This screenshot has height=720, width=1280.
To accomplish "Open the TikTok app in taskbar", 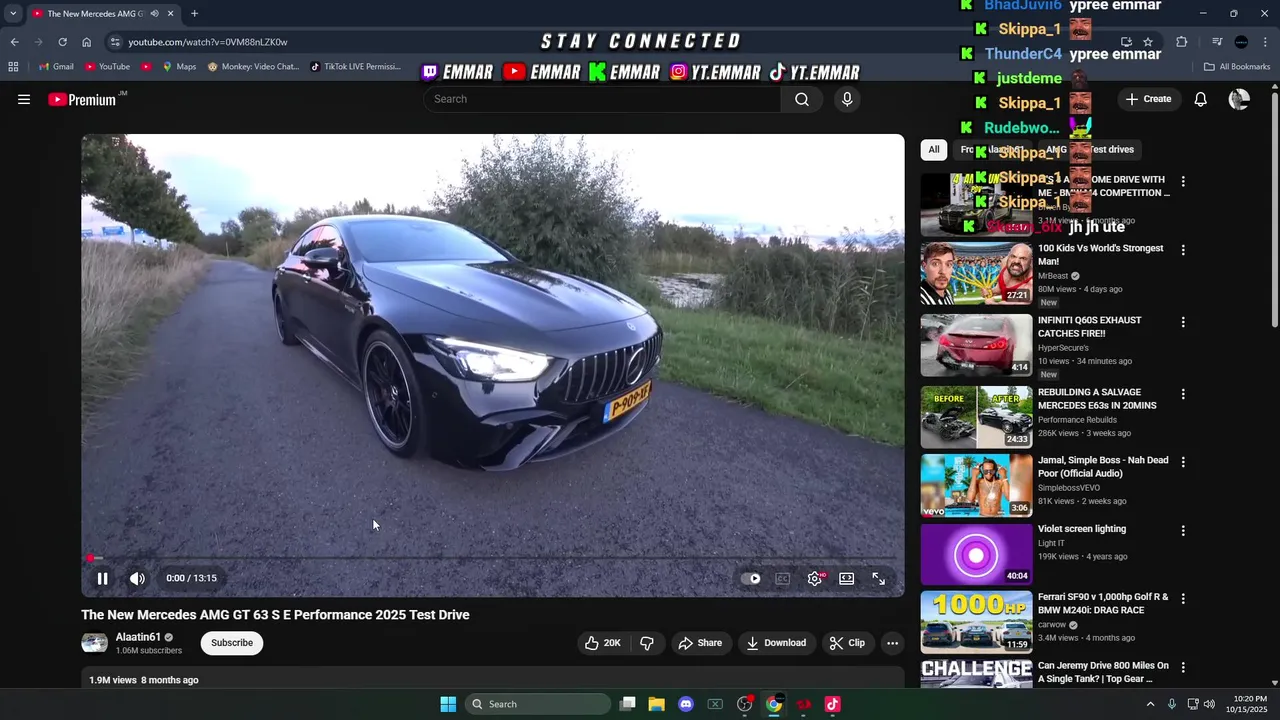I will [x=832, y=704].
